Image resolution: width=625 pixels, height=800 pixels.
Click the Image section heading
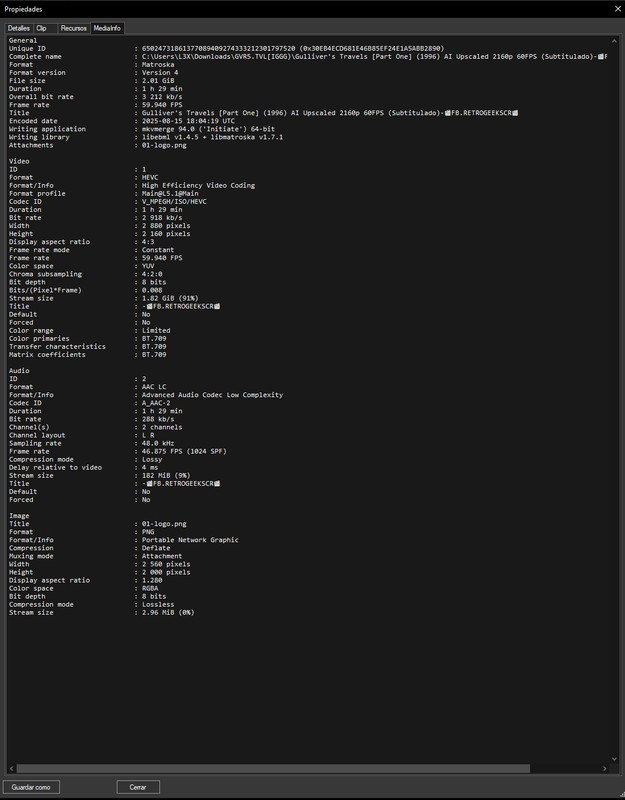click(19, 516)
